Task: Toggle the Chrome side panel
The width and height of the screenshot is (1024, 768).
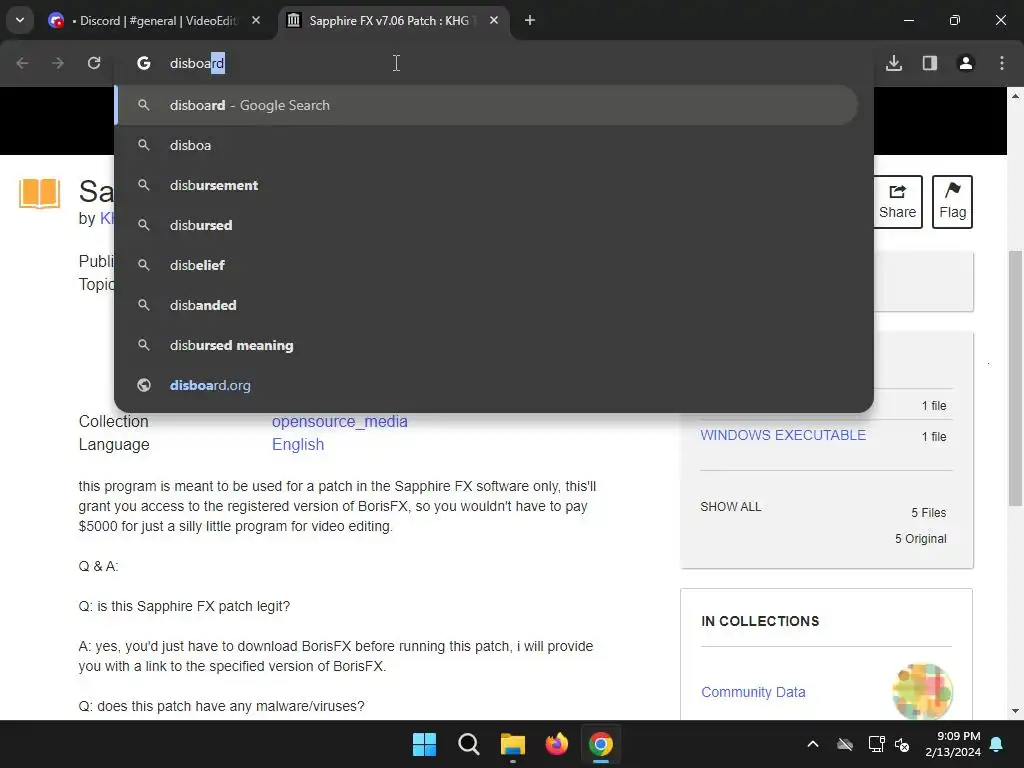Action: tap(930, 63)
